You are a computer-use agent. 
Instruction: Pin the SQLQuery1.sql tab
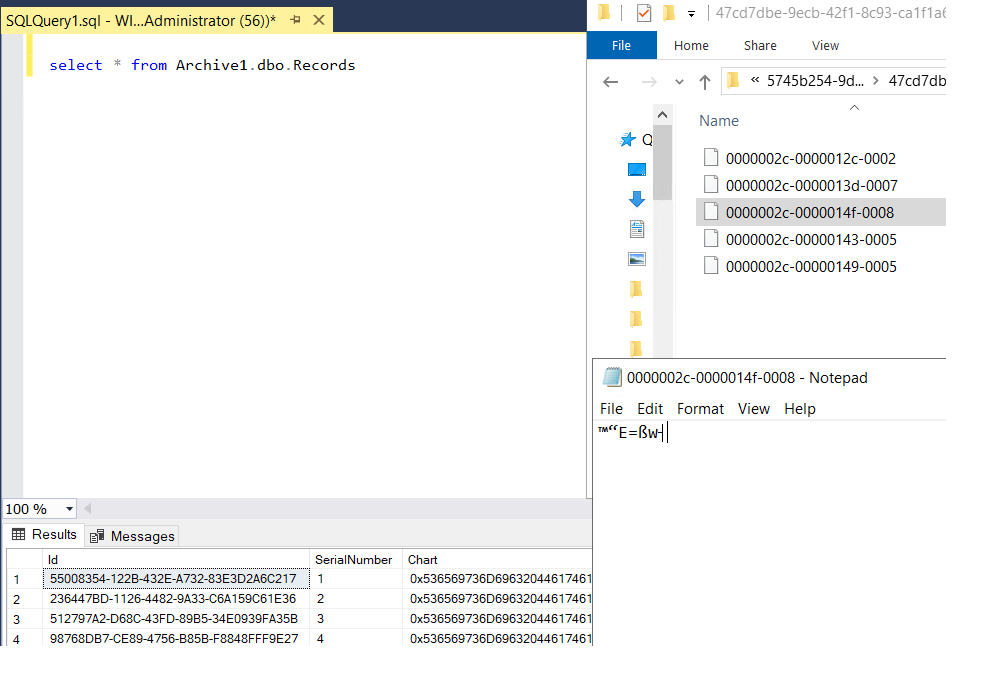point(295,19)
